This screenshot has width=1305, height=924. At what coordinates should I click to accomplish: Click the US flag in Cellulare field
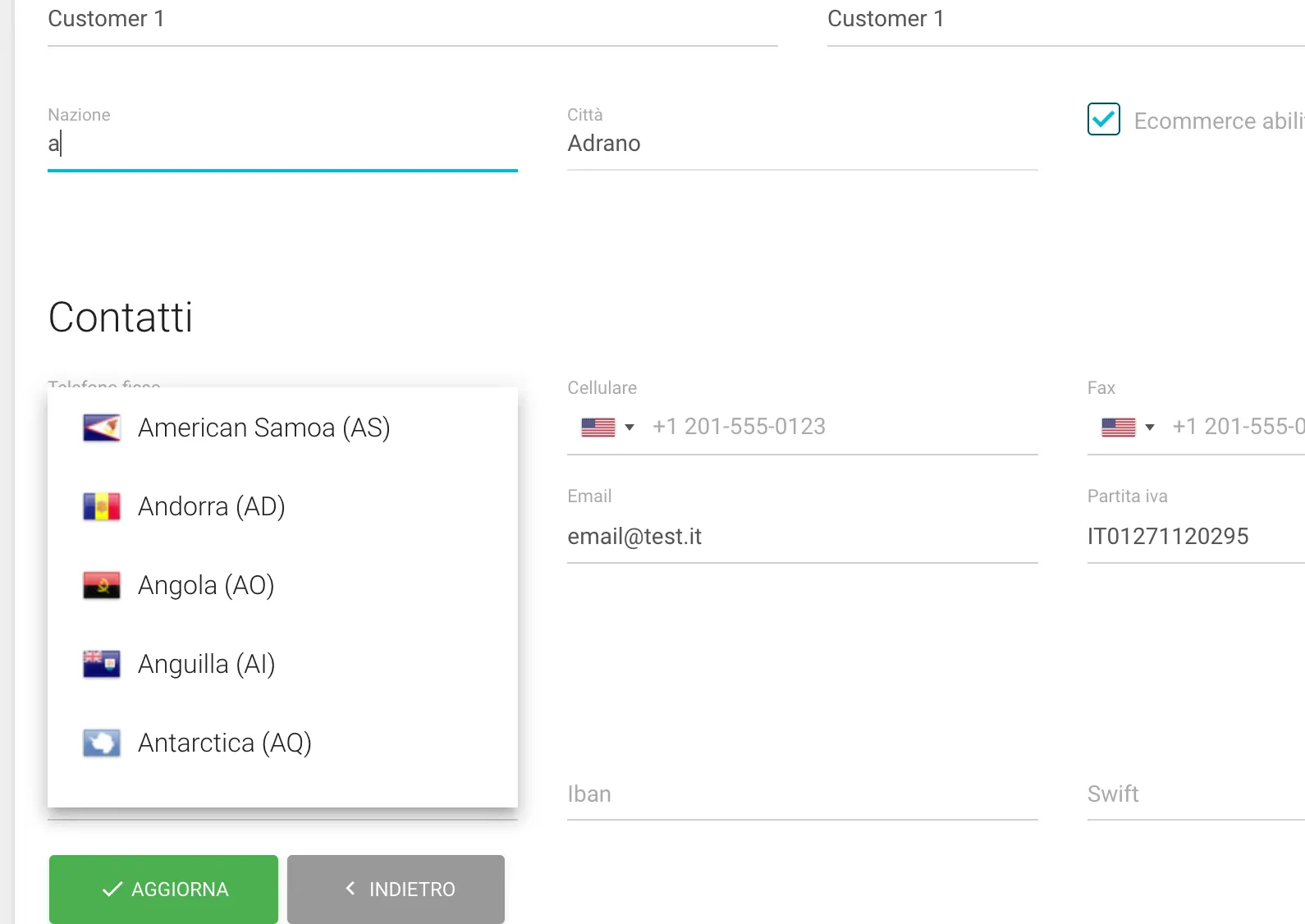click(x=598, y=427)
